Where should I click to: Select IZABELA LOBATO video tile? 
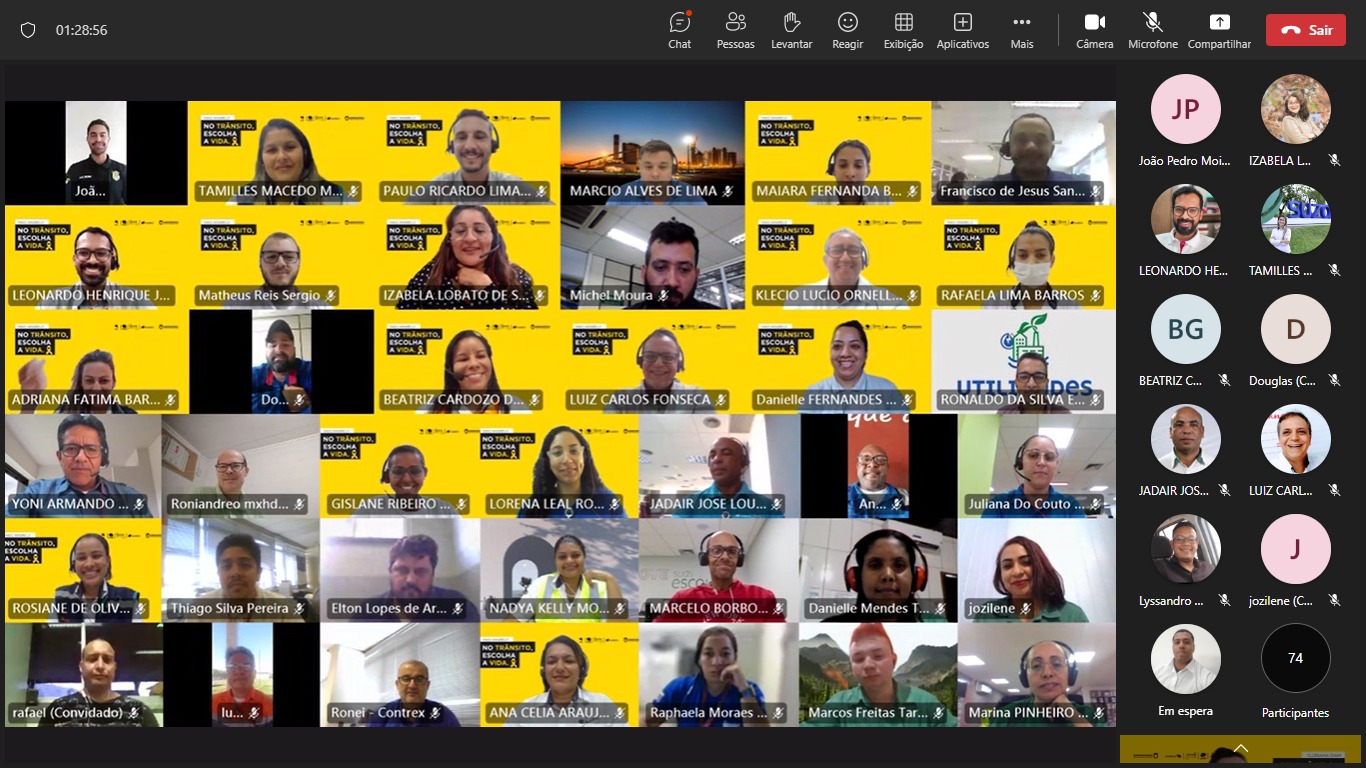click(467, 256)
